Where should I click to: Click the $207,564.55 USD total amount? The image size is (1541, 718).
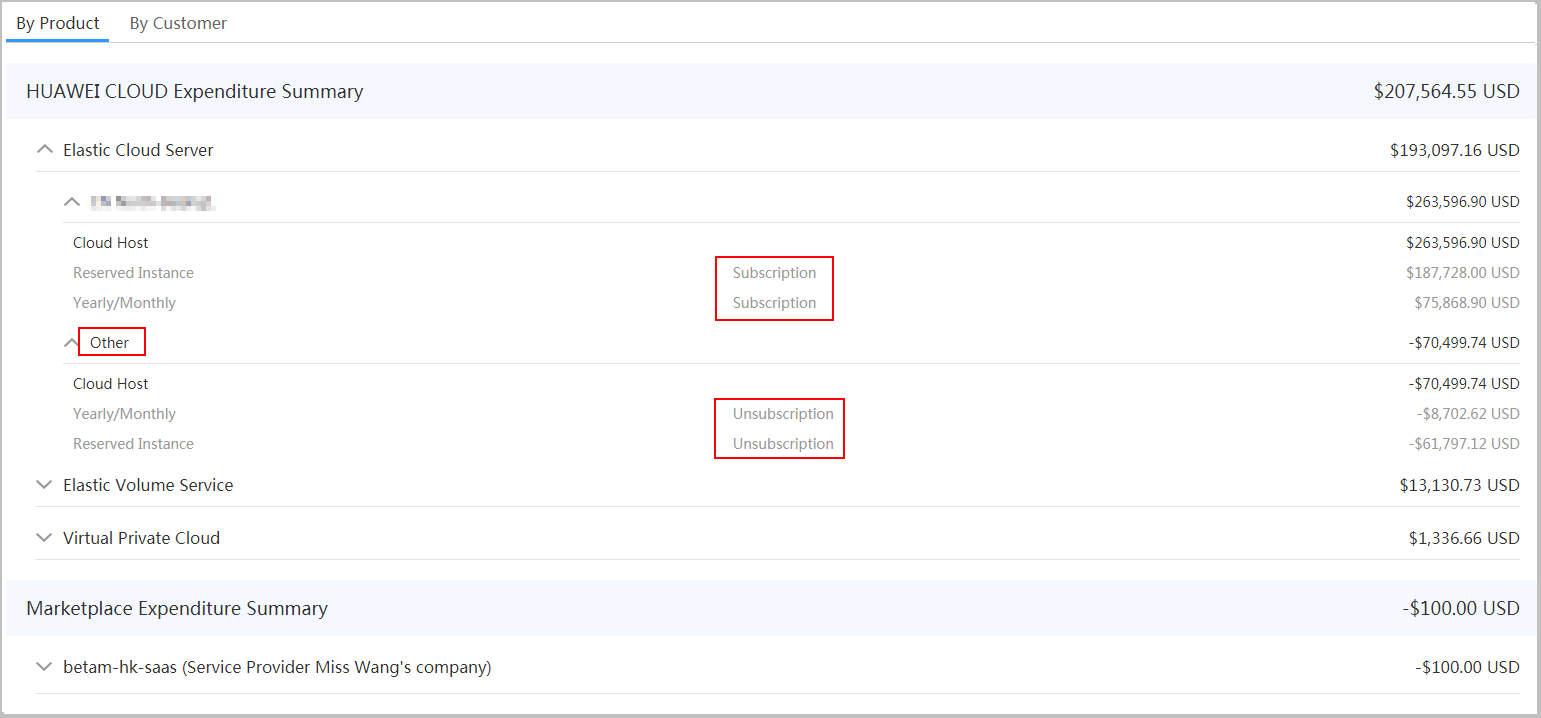pos(1446,92)
